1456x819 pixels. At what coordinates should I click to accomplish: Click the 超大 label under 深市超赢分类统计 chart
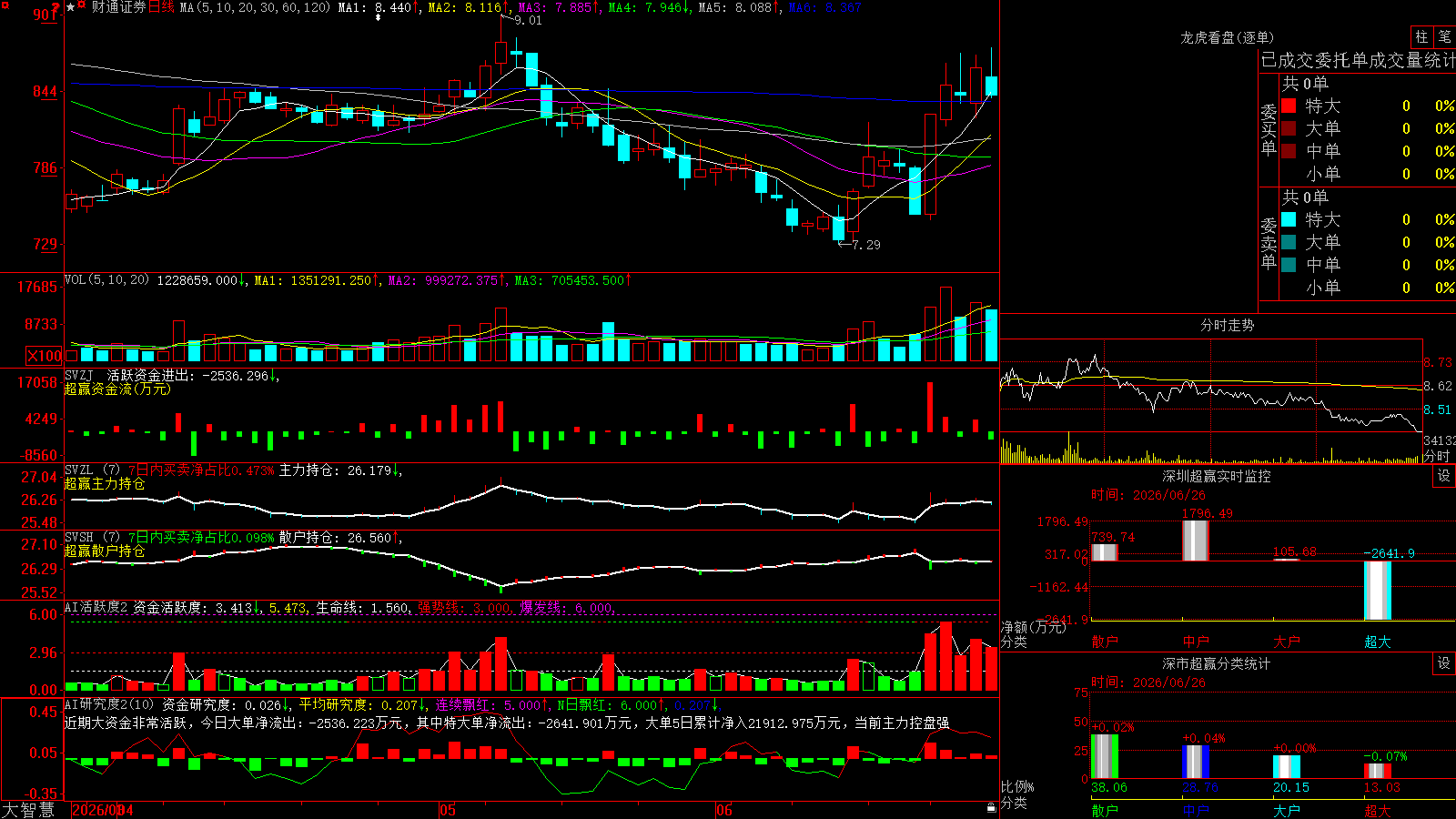tap(1378, 811)
